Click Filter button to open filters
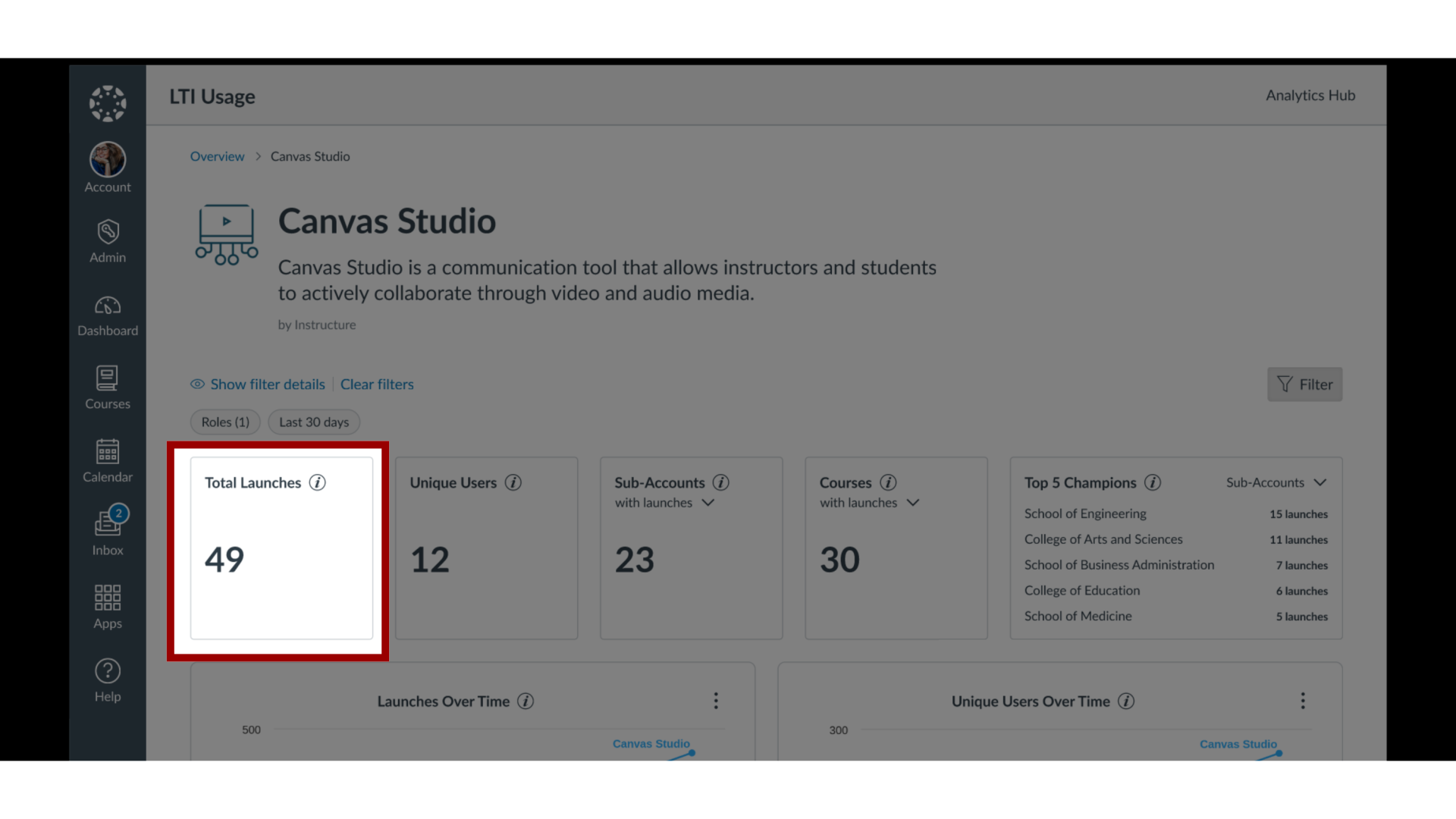 tap(1304, 383)
